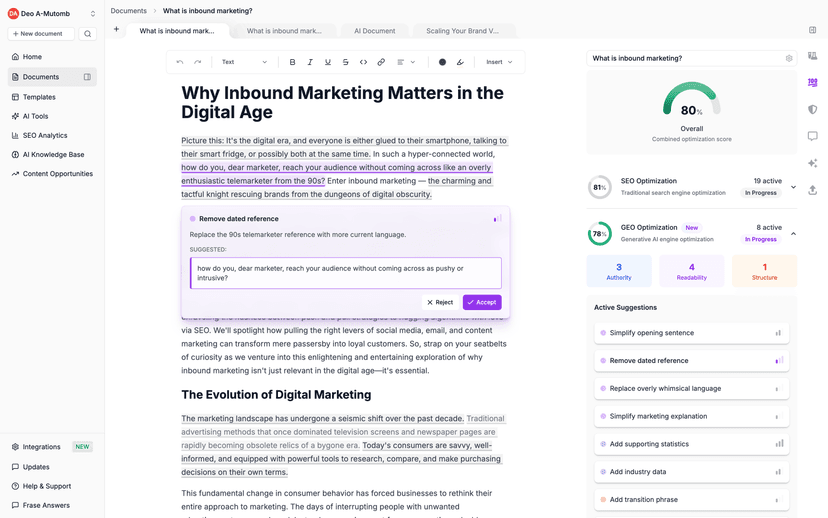Expand the SEO Optimization section
The width and height of the screenshot is (828, 518).
(x=793, y=187)
